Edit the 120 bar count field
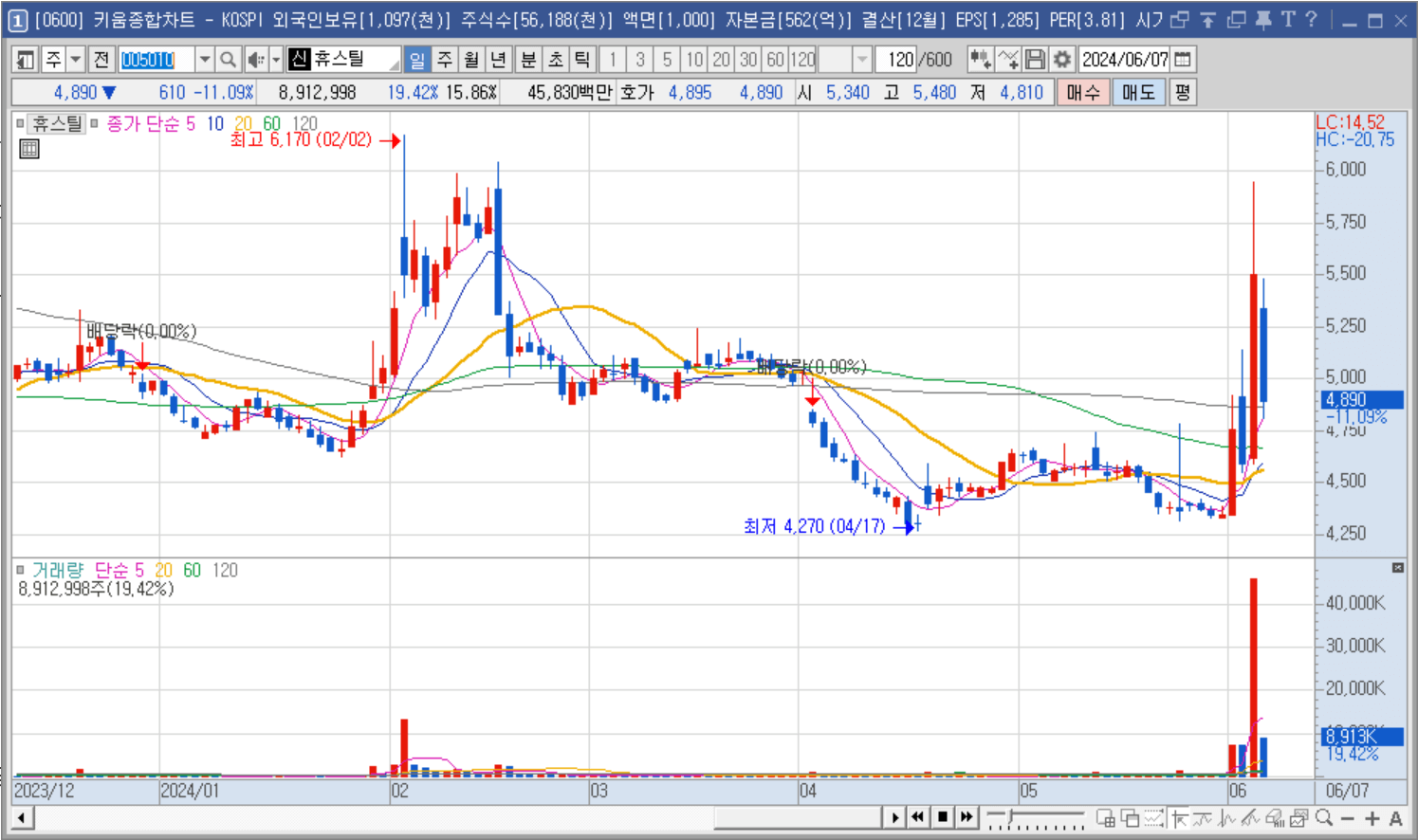The width and height of the screenshot is (1418, 840). 896,60
